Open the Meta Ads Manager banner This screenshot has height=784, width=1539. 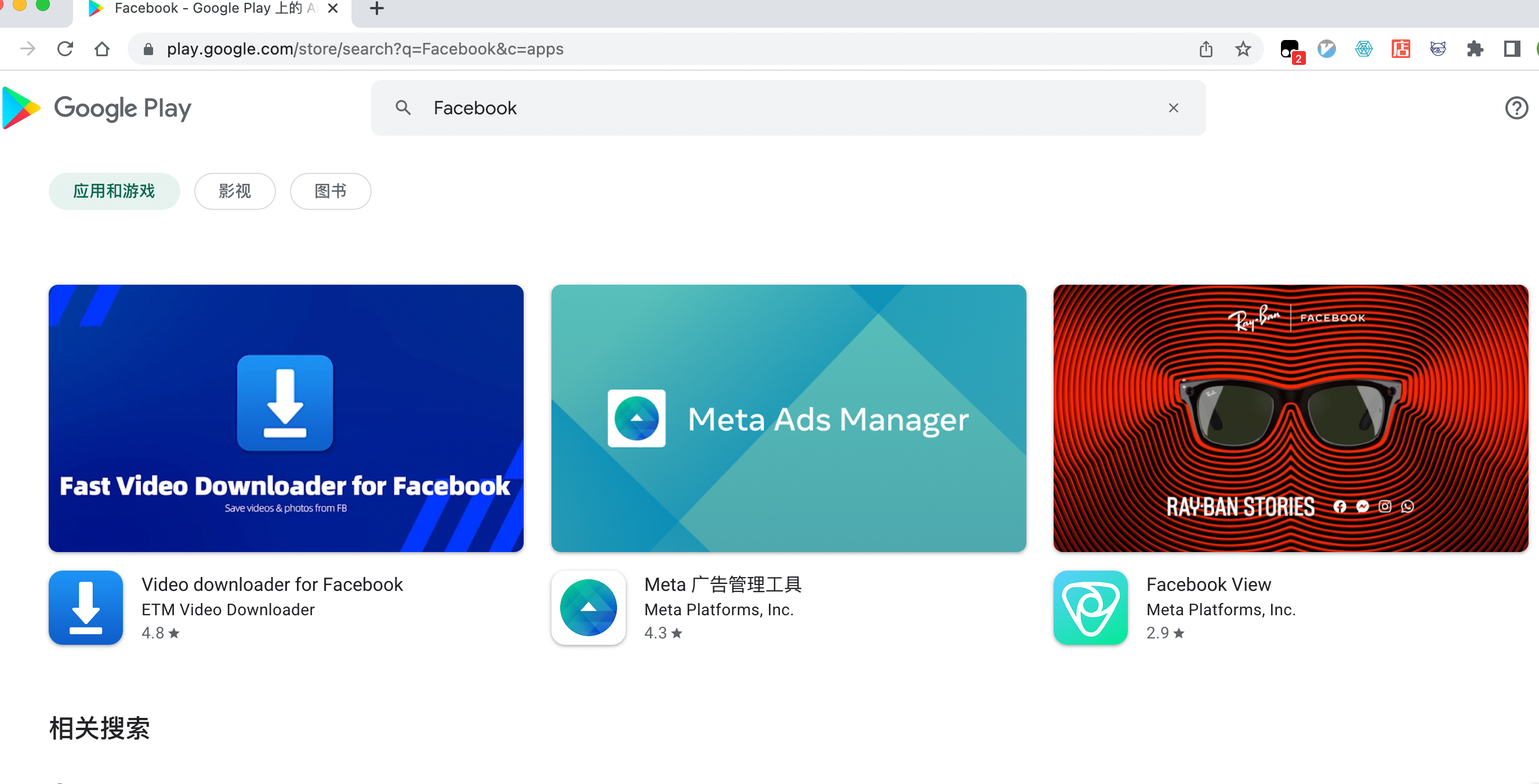[789, 418]
